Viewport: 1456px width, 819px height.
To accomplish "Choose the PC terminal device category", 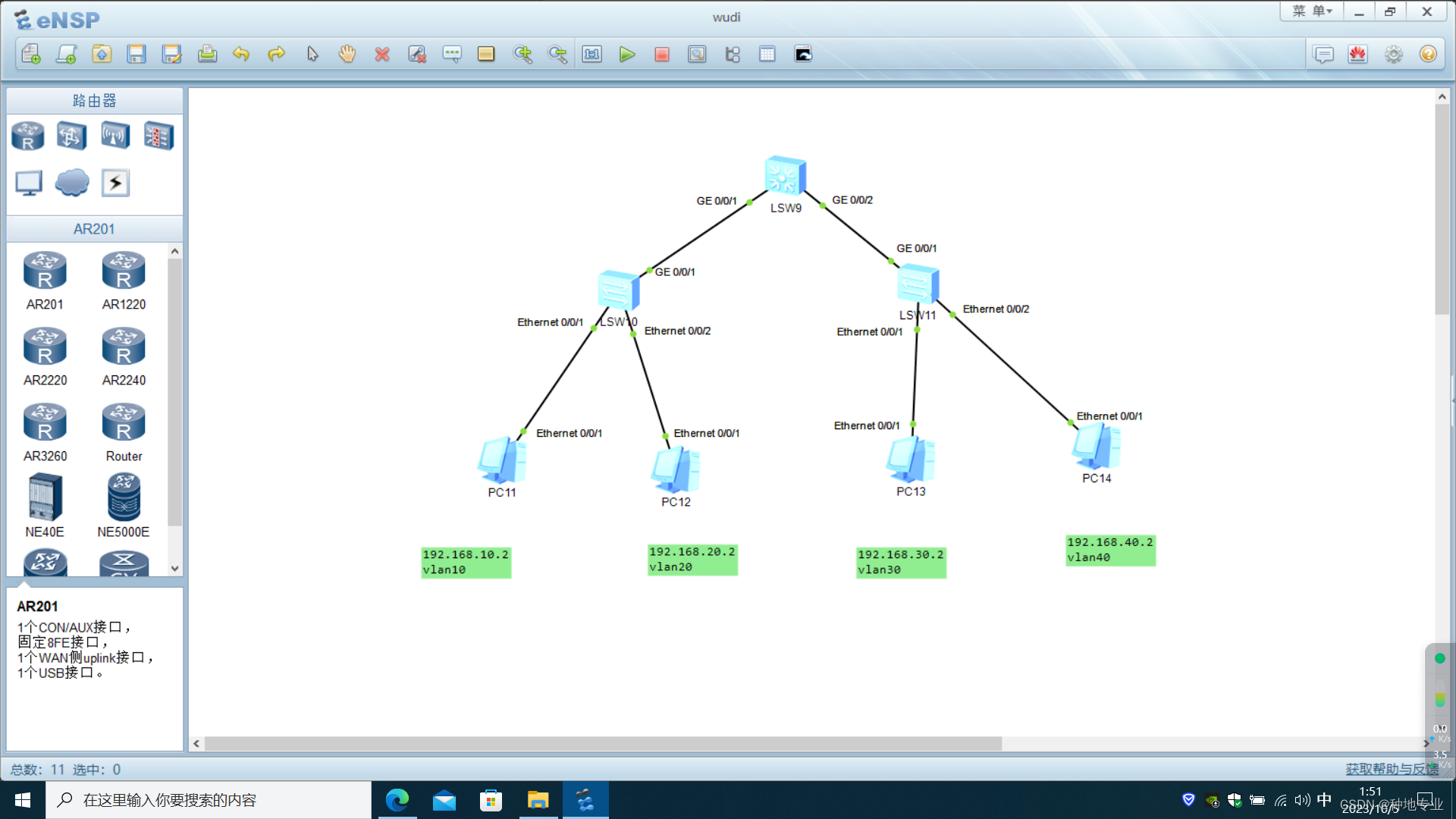I will [x=29, y=183].
